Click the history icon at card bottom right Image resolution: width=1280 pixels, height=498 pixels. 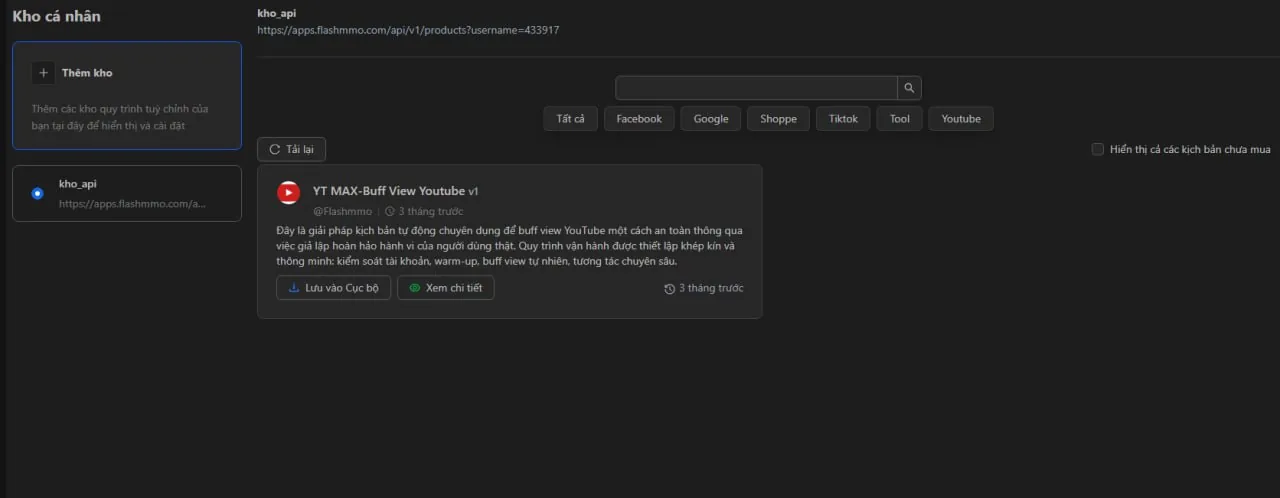pos(669,289)
